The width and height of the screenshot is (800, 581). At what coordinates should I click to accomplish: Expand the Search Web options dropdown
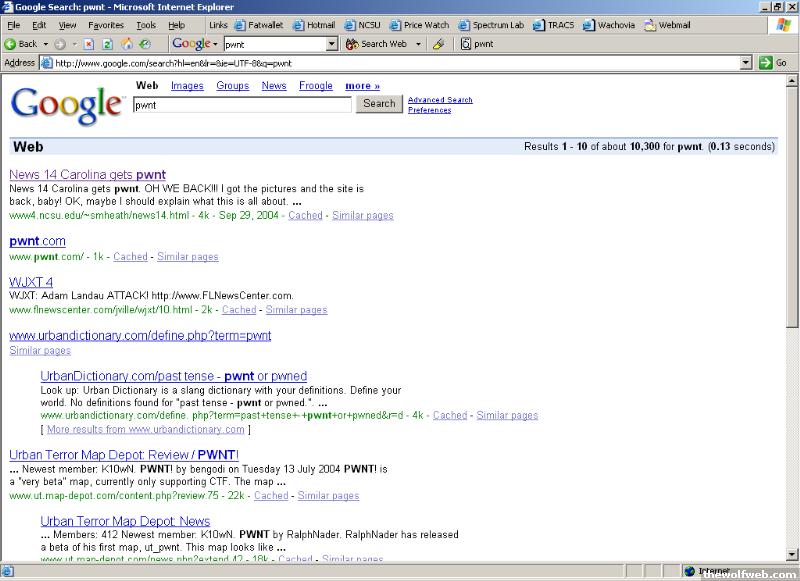tap(417, 44)
